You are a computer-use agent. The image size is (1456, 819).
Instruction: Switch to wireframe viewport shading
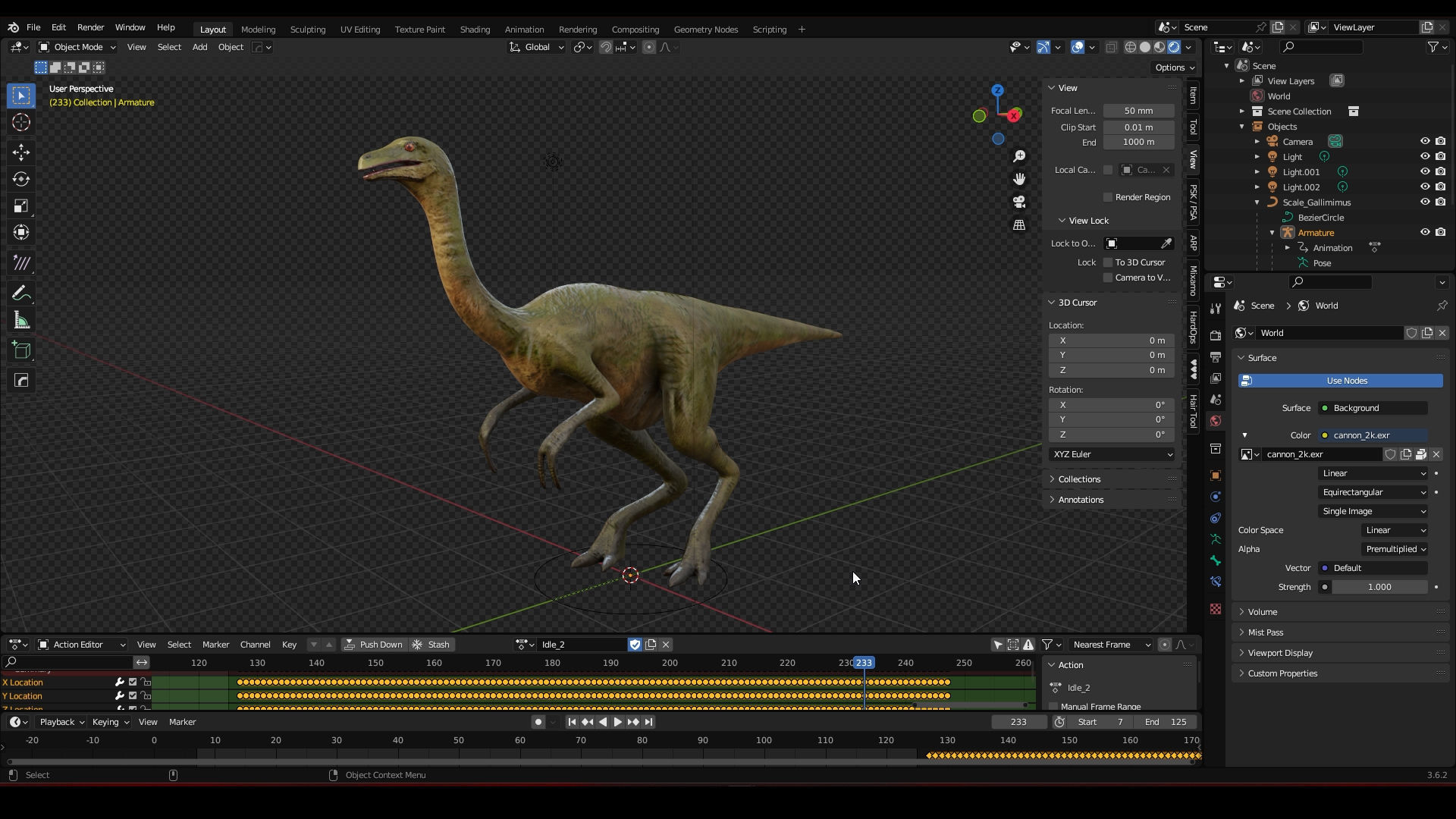click(x=1131, y=47)
